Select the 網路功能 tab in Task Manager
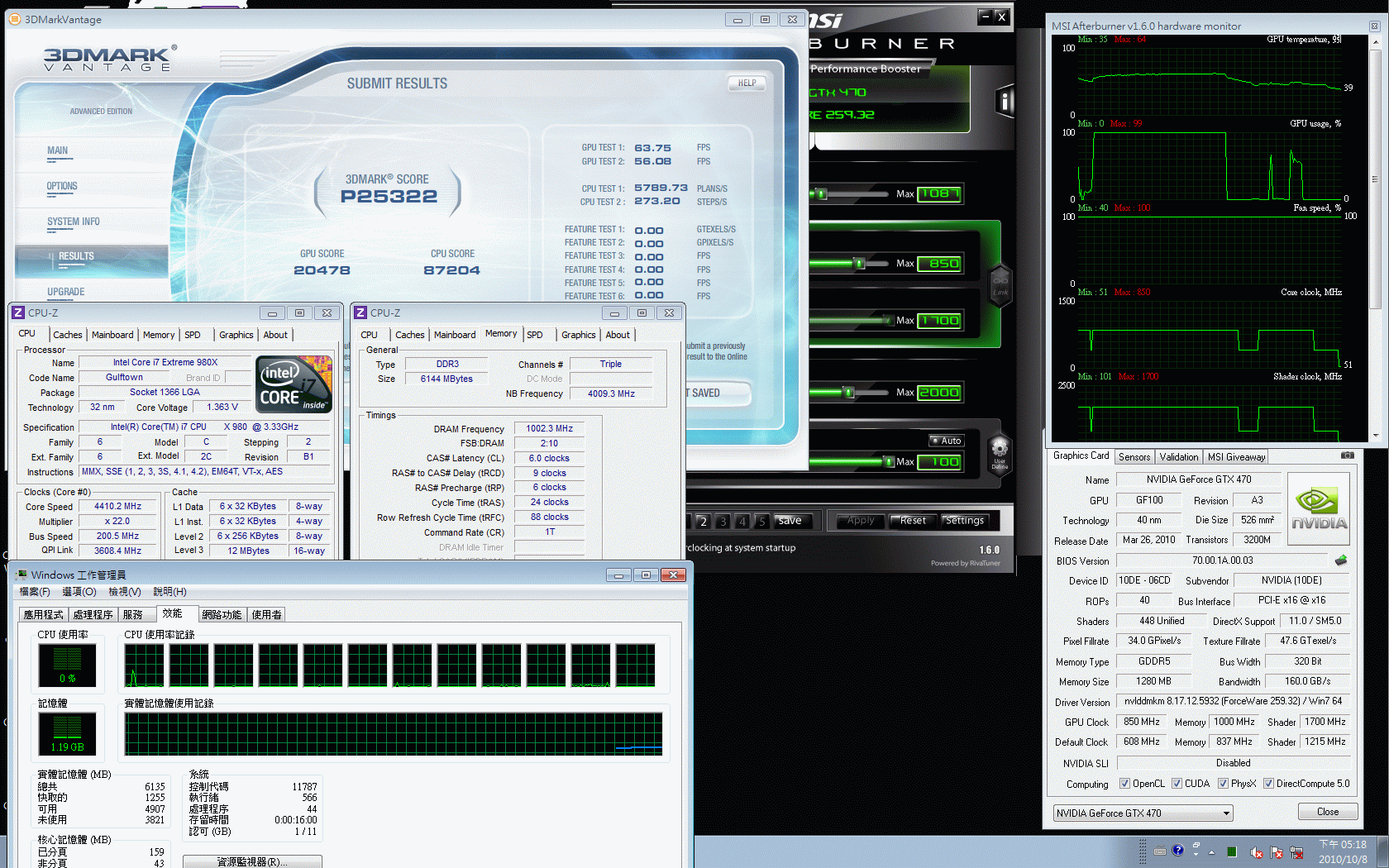 click(222, 615)
